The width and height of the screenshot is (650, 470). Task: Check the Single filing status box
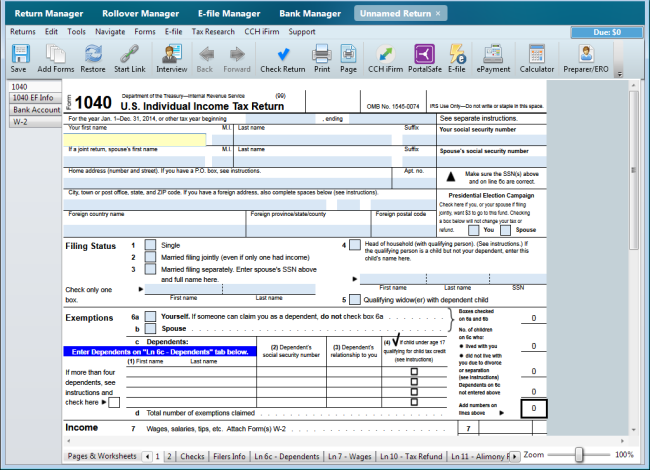[x=150, y=245]
